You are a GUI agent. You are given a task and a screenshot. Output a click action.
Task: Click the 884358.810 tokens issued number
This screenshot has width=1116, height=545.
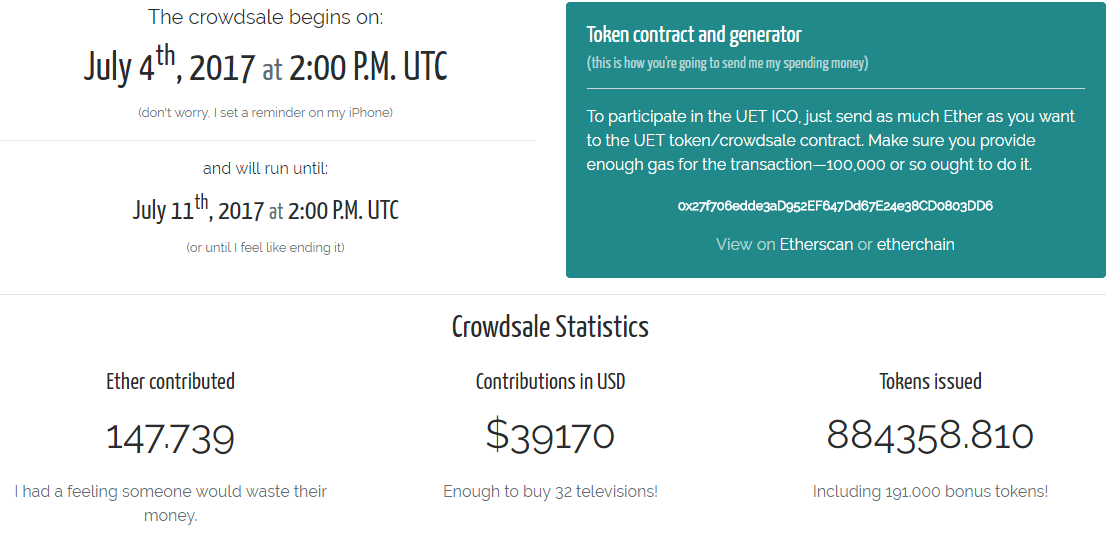point(930,435)
